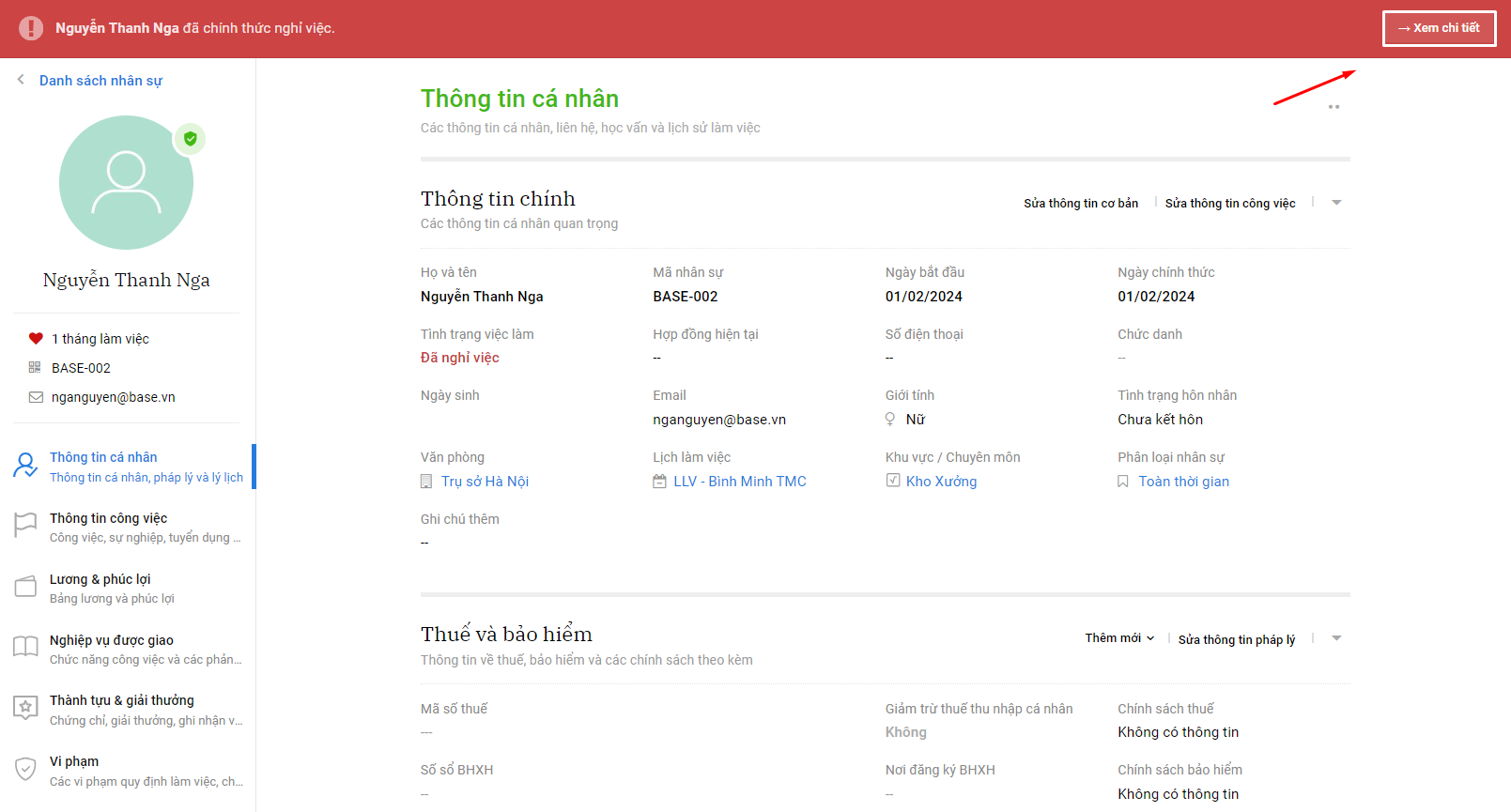The width and height of the screenshot is (1511, 812).
Task: Open Trụ sở Hà Nội office link
Action: point(485,482)
